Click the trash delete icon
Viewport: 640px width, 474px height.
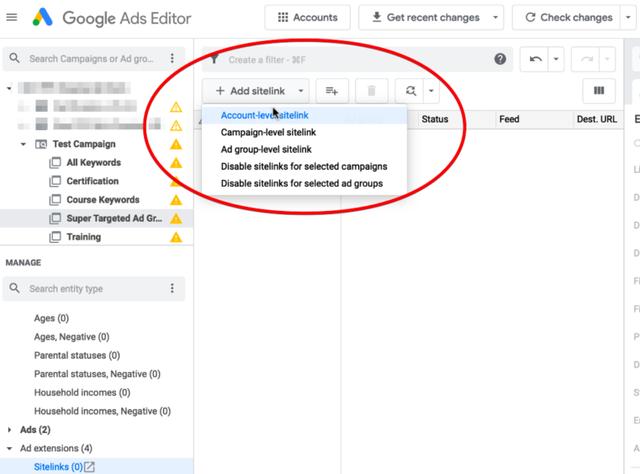click(x=371, y=91)
